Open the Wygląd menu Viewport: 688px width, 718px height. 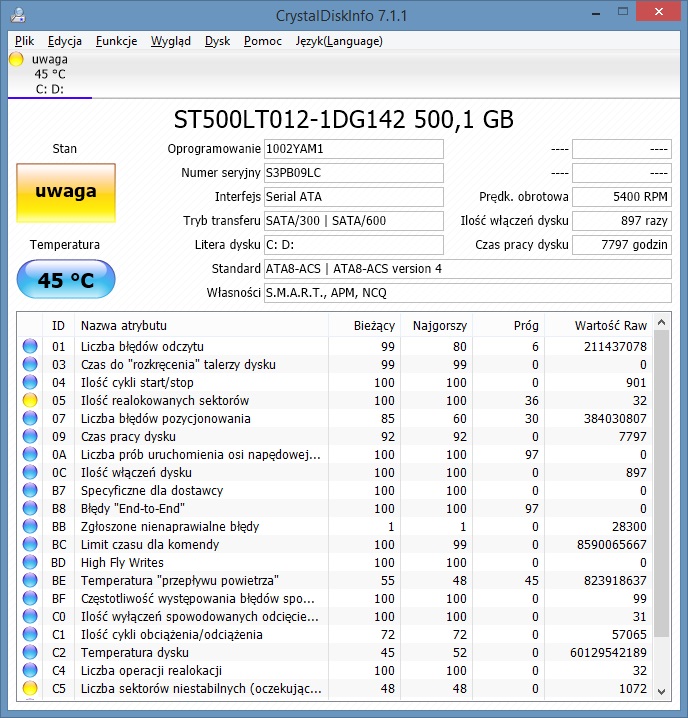[x=170, y=41]
